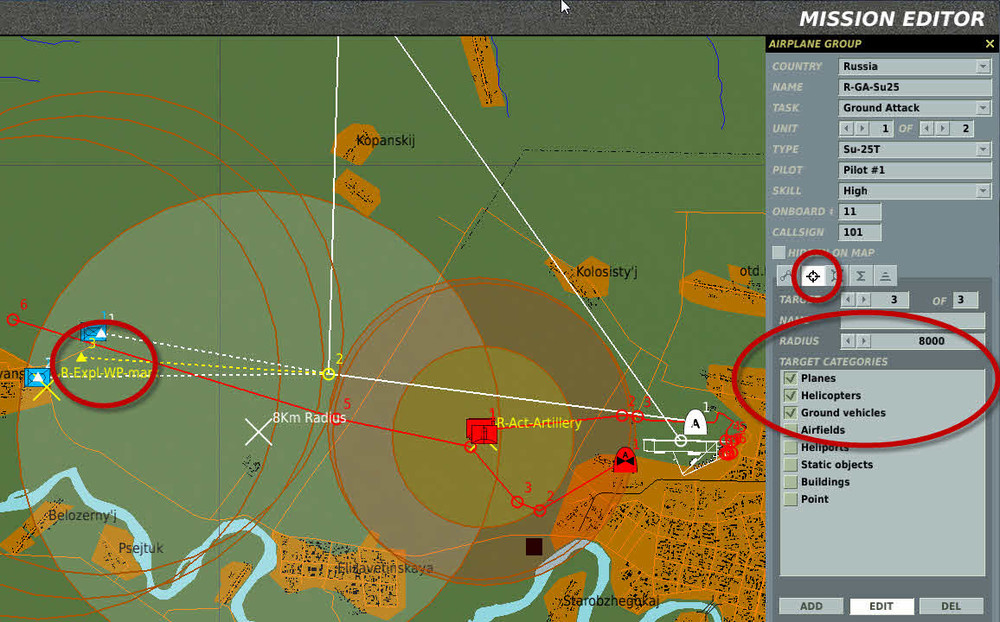Open the Country dropdown
The image size is (1000, 622).
click(983, 66)
